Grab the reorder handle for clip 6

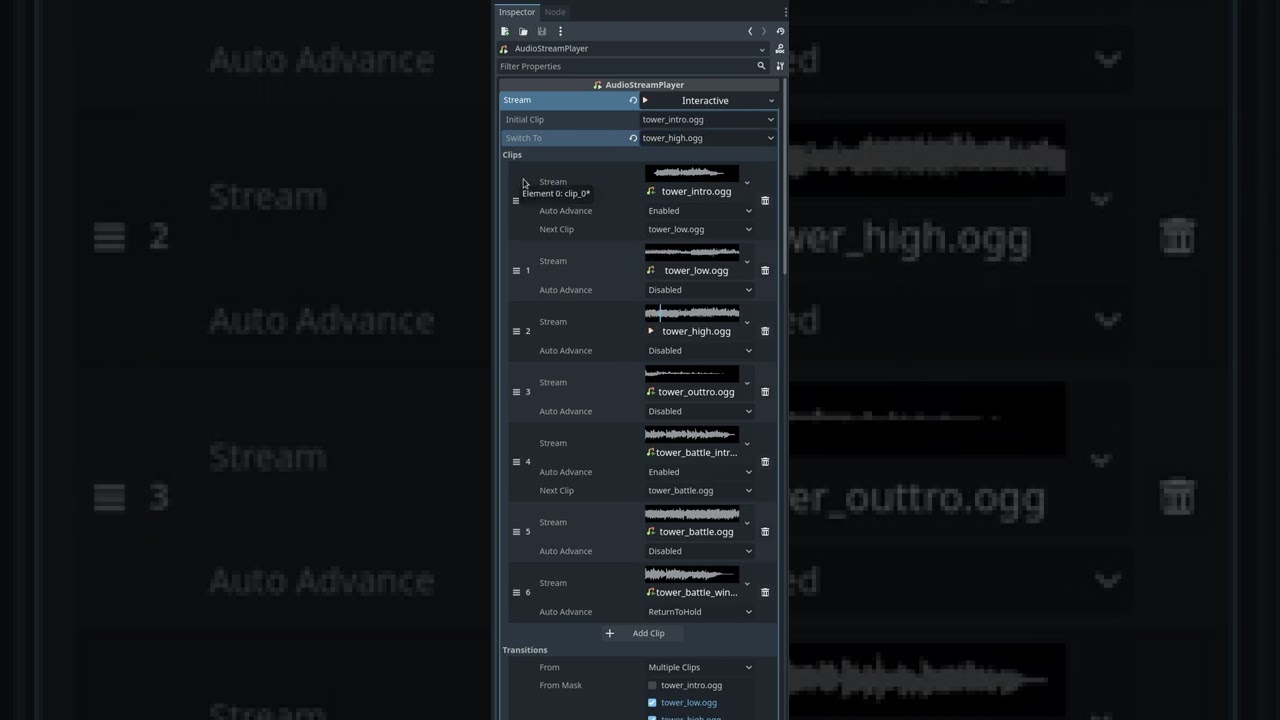[516, 592]
